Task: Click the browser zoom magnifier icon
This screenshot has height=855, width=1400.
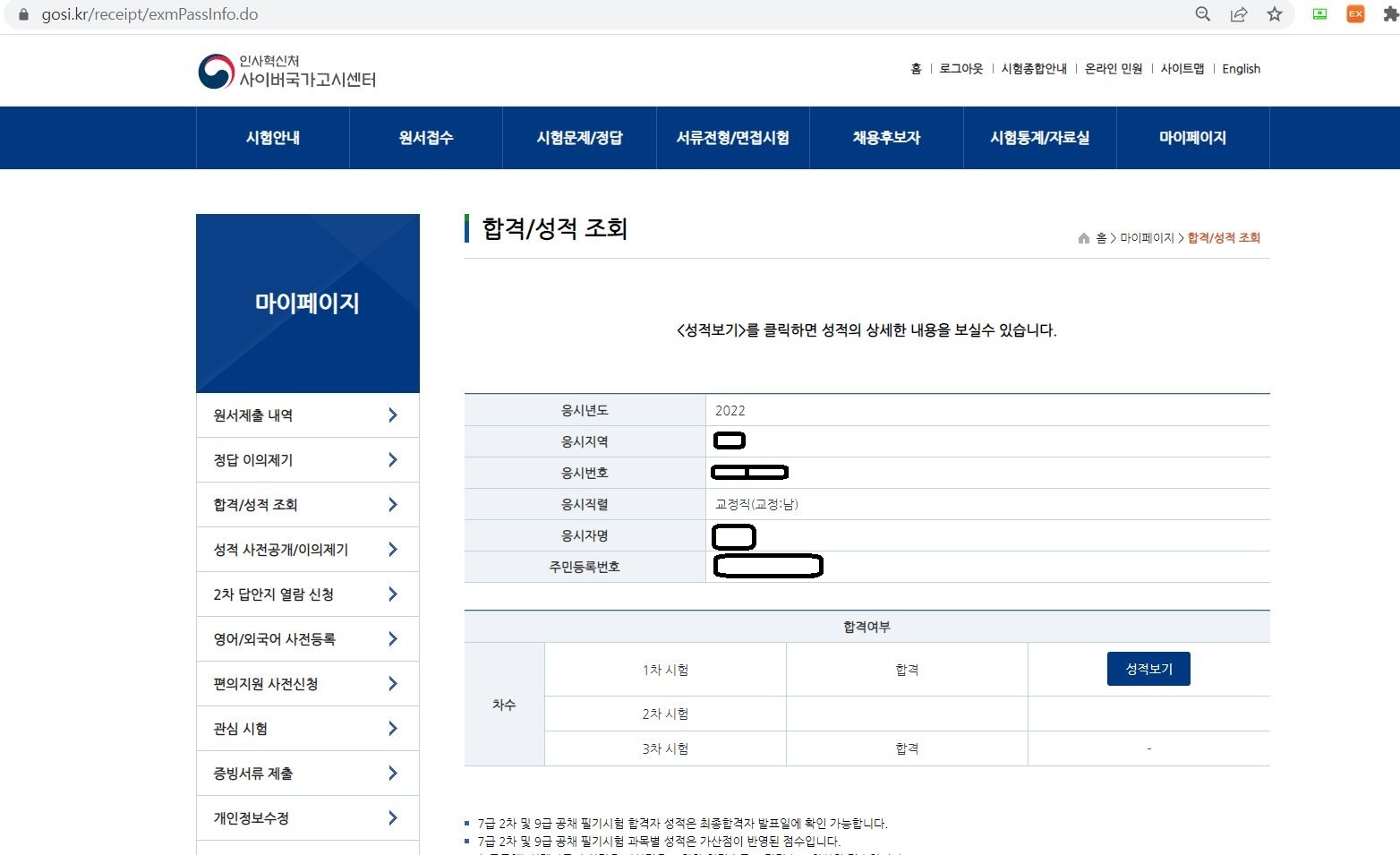Action: (1203, 13)
